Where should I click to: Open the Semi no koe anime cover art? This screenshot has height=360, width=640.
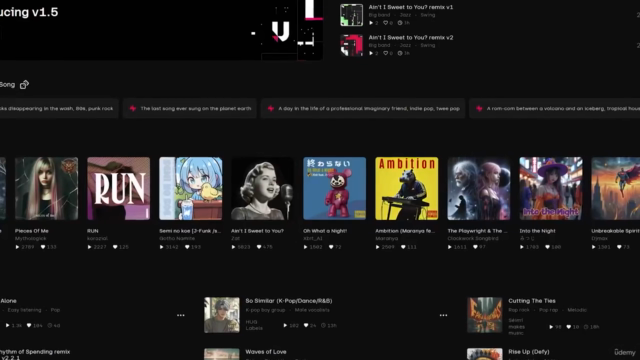191,189
